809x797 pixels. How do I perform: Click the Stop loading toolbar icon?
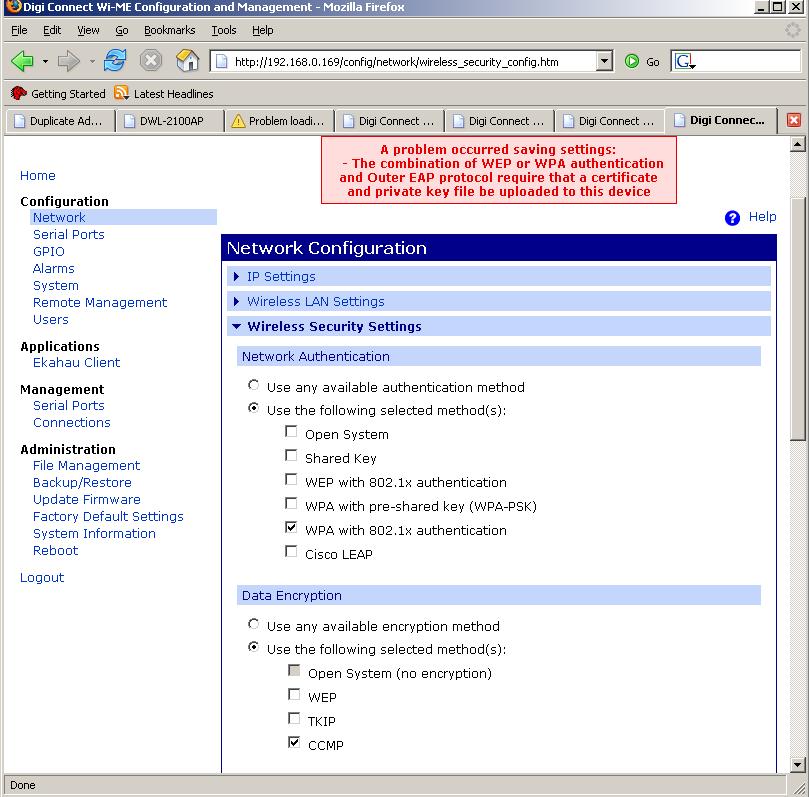[x=151, y=61]
